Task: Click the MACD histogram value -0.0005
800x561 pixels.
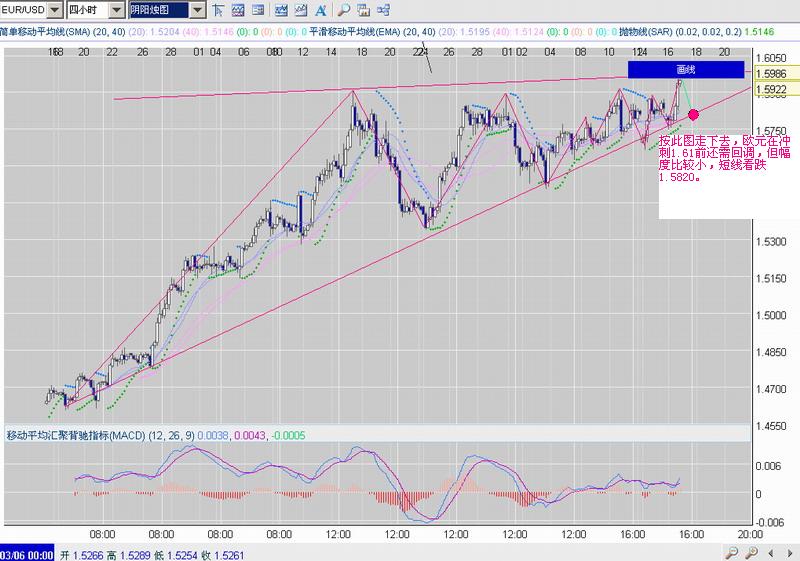Action: 288,435
